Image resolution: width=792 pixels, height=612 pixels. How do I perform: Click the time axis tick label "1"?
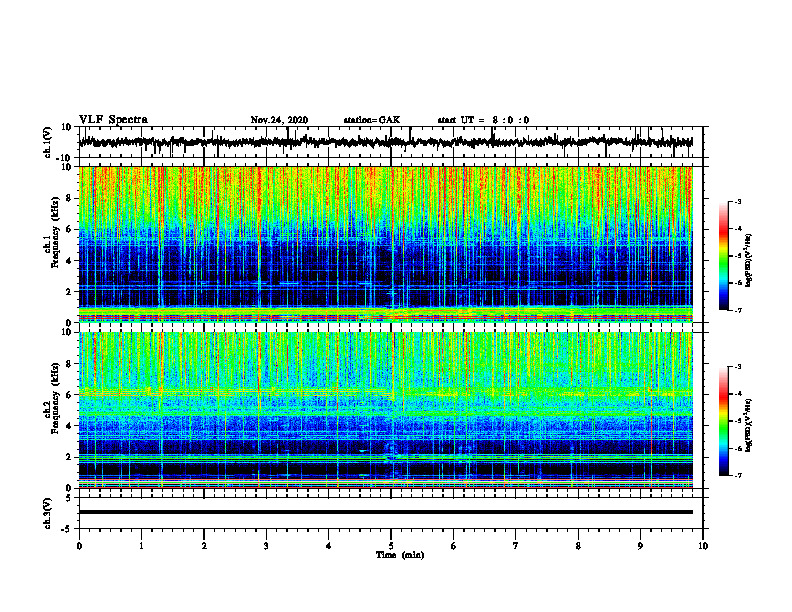coord(141,546)
